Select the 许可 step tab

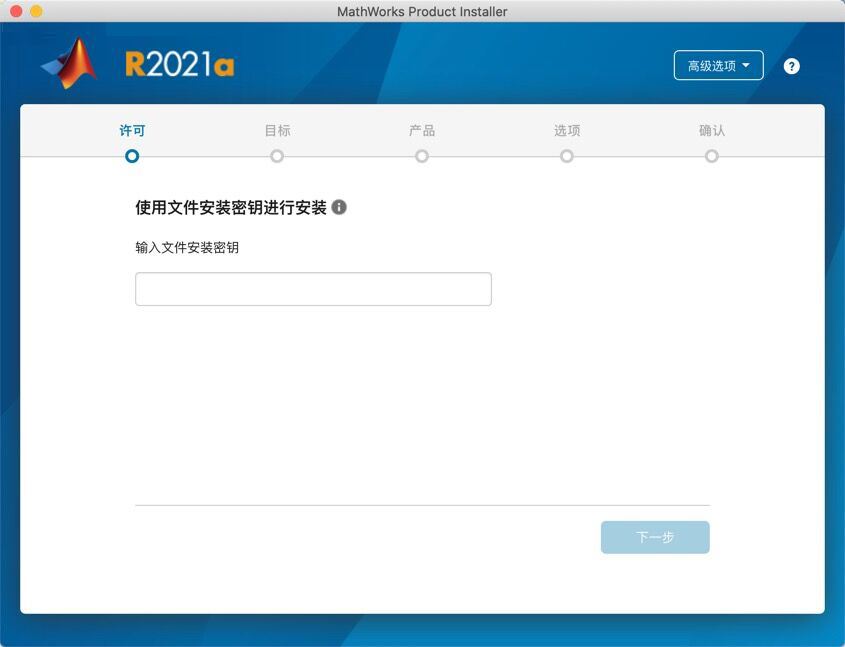click(132, 130)
